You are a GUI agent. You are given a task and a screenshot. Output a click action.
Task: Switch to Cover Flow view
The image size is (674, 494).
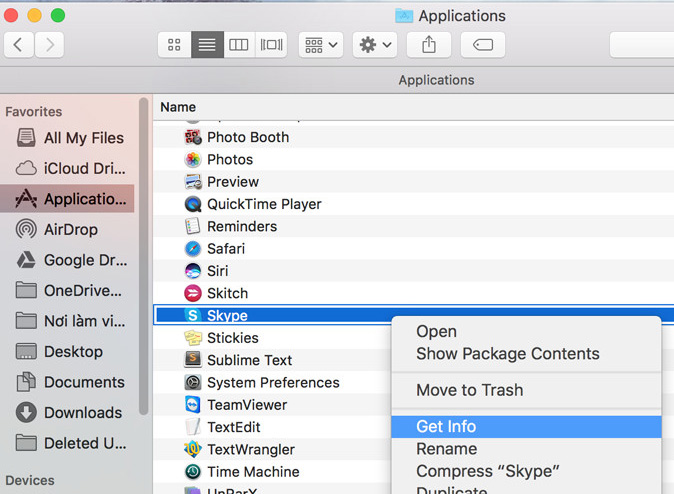[271, 45]
